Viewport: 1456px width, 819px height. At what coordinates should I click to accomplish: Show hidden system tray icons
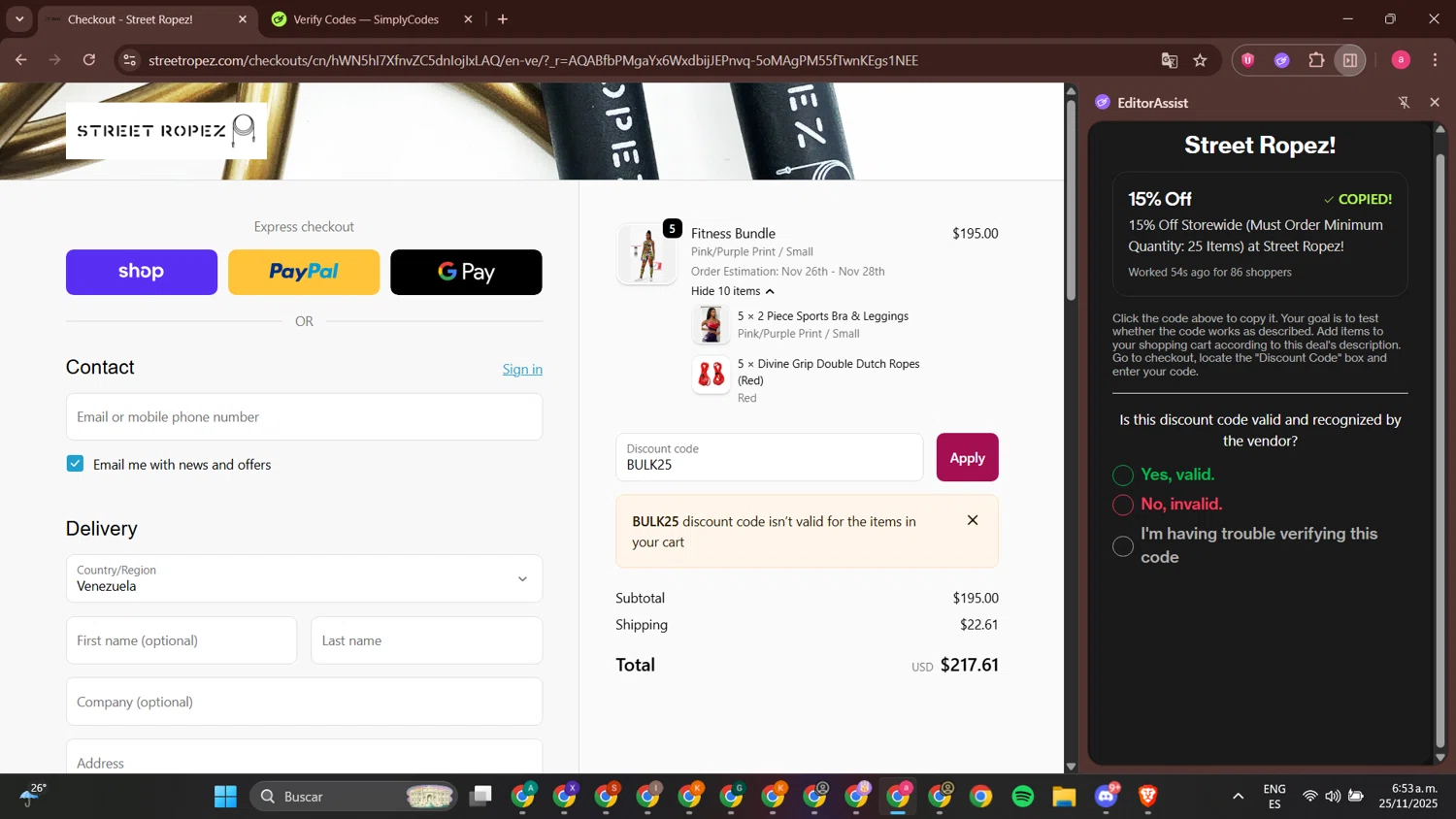(1238, 797)
